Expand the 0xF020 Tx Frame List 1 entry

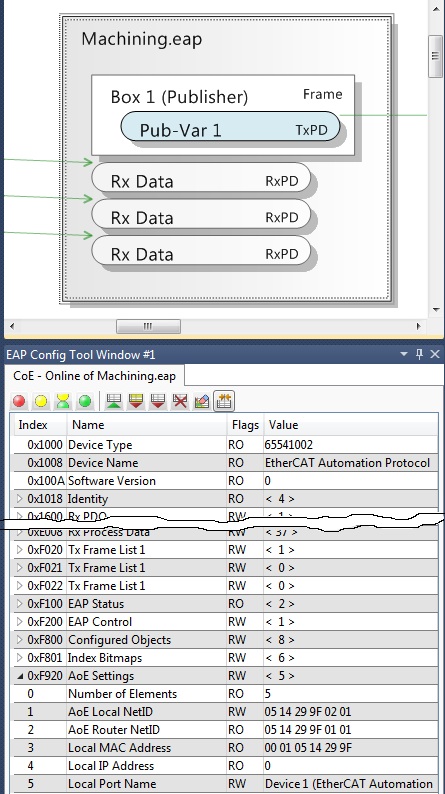tap(20, 549)
